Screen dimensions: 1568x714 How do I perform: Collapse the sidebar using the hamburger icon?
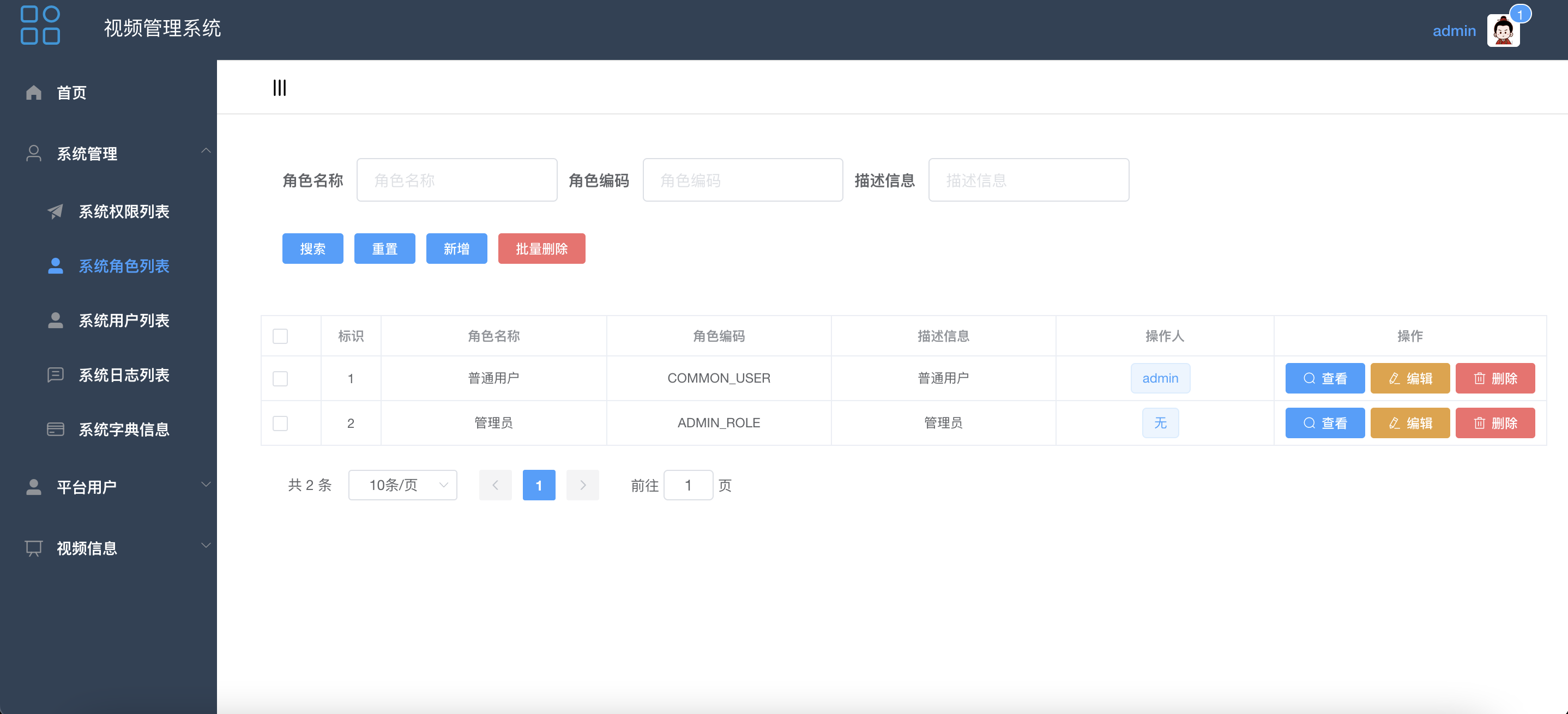279,87
